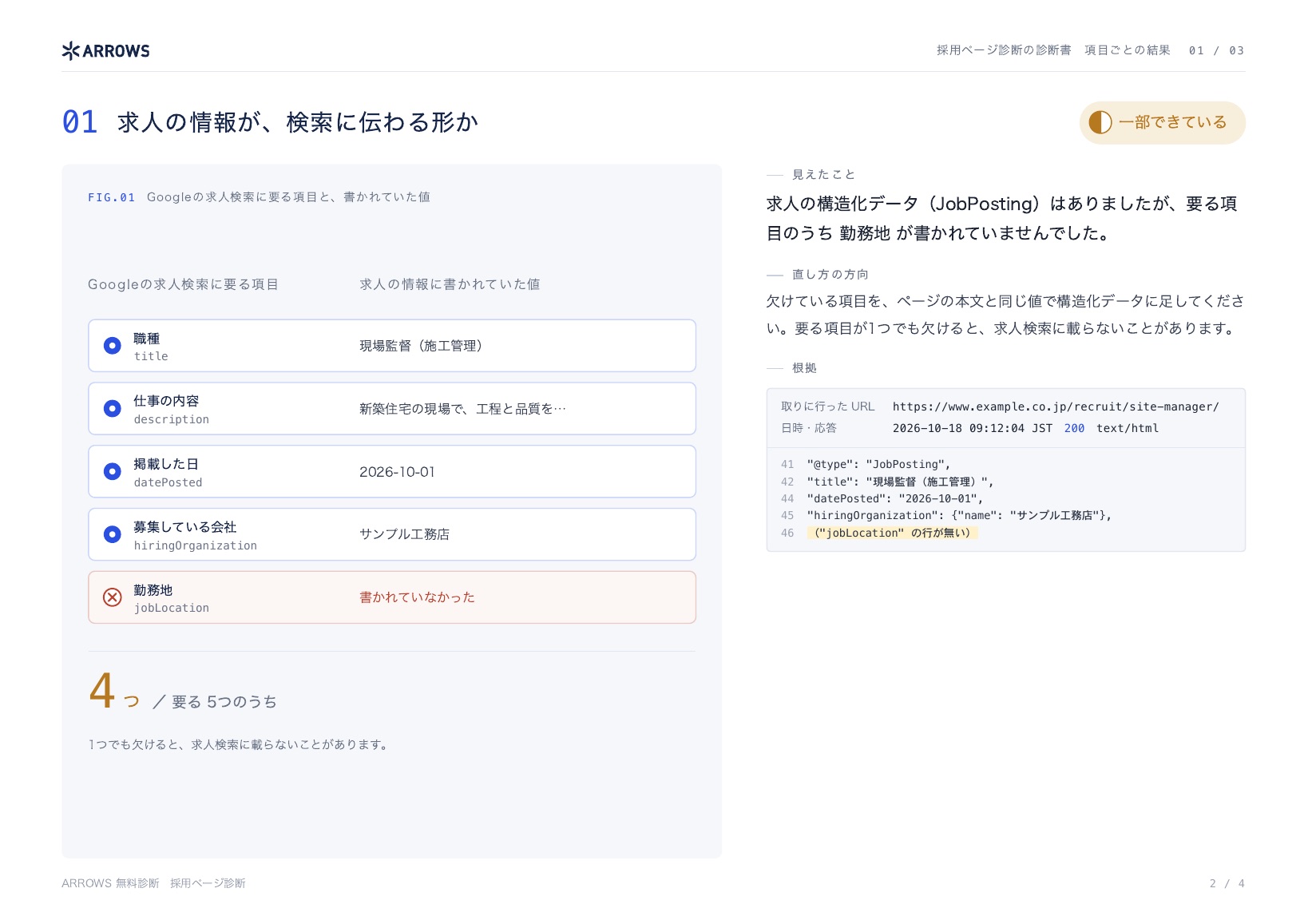Click the 見えたこと section label

tap(823, 175)
